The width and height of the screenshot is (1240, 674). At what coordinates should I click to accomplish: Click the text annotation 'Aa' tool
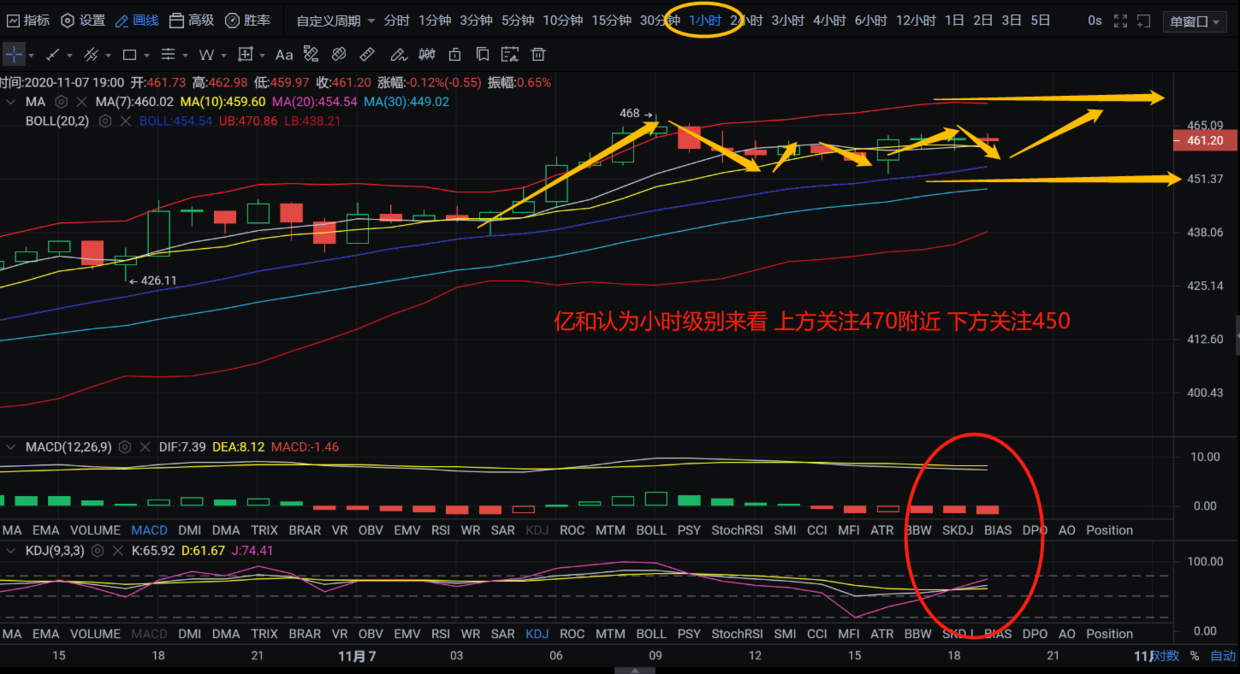[x=284, y=54]
